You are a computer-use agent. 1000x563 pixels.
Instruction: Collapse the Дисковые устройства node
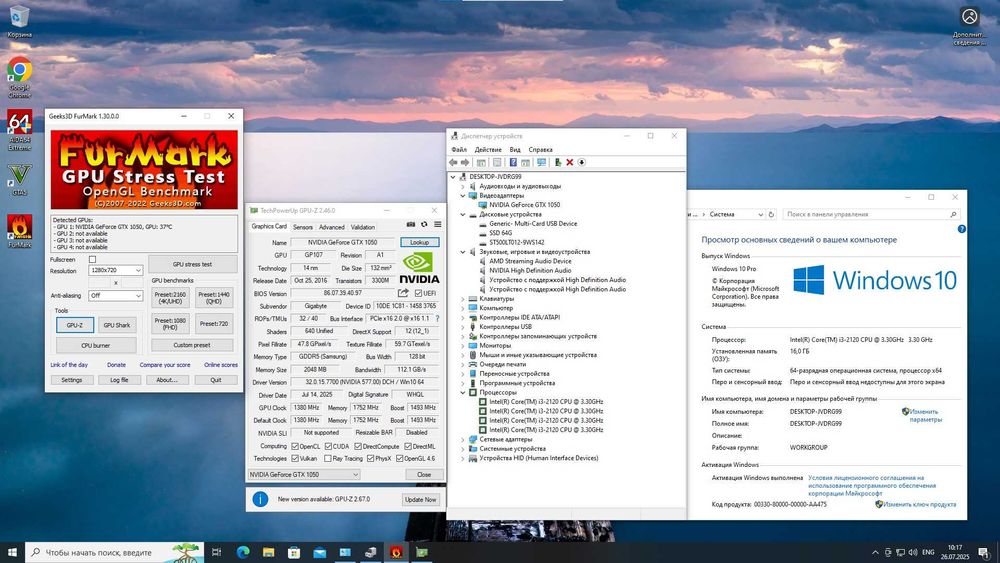pyautogui.click(x=463, y=215)
